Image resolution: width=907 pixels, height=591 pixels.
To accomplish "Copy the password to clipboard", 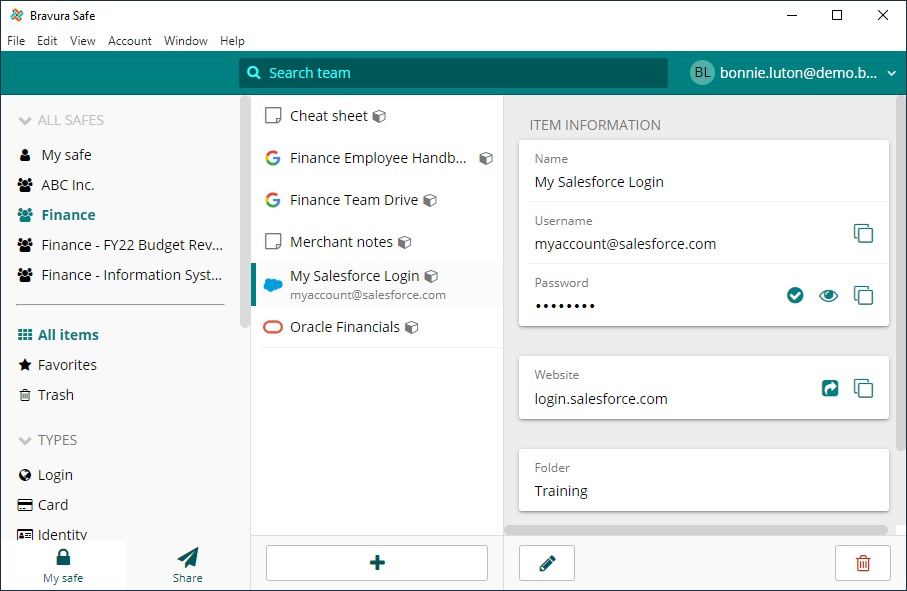I will (863, 295).
